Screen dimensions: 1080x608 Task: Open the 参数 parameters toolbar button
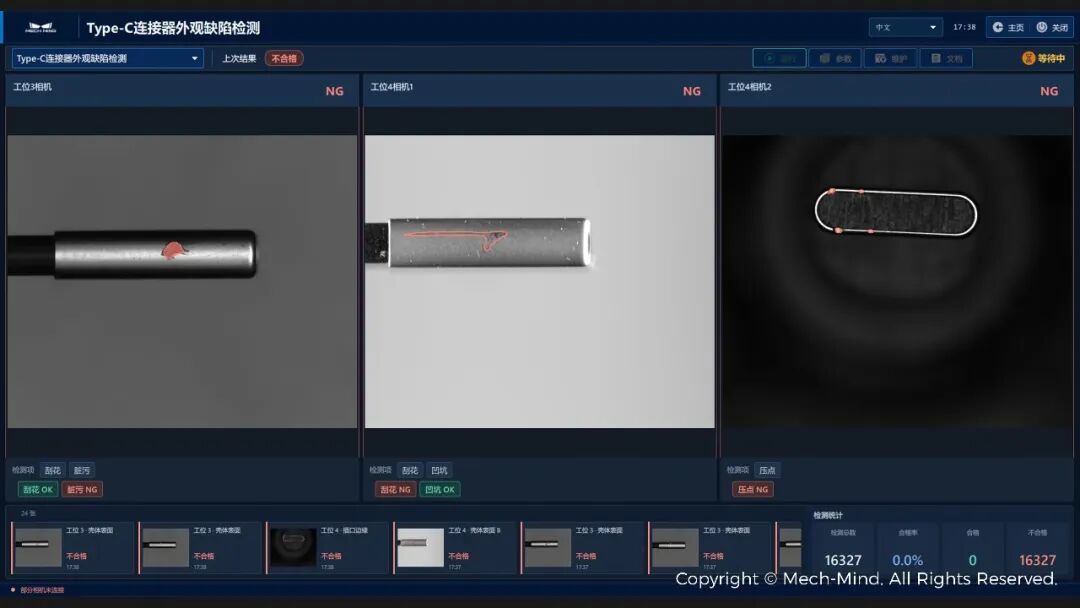(x=835, y=59)
